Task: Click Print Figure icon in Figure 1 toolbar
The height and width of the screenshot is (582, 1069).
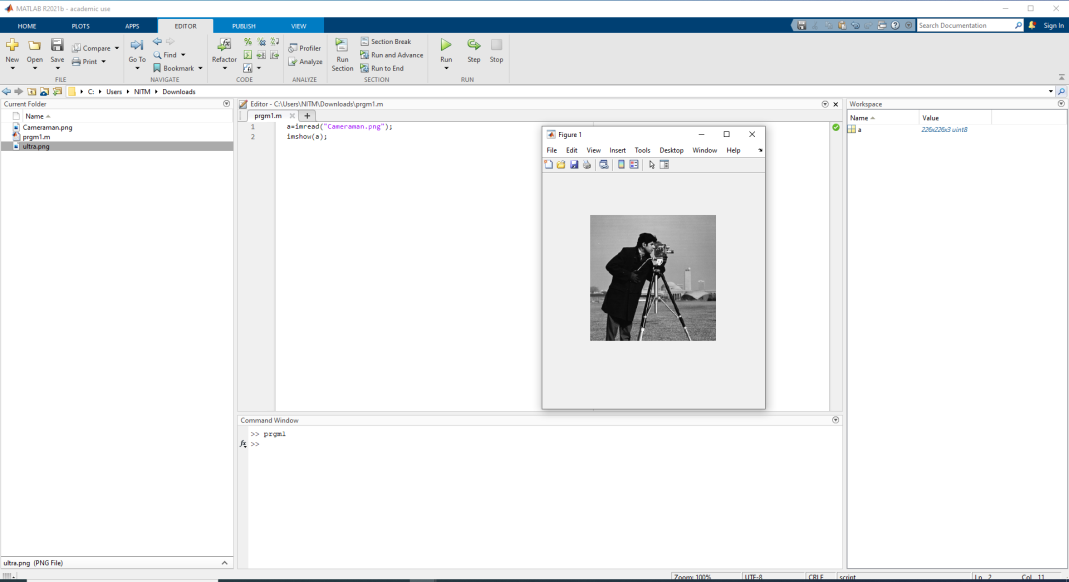Action: coord(587,165)
